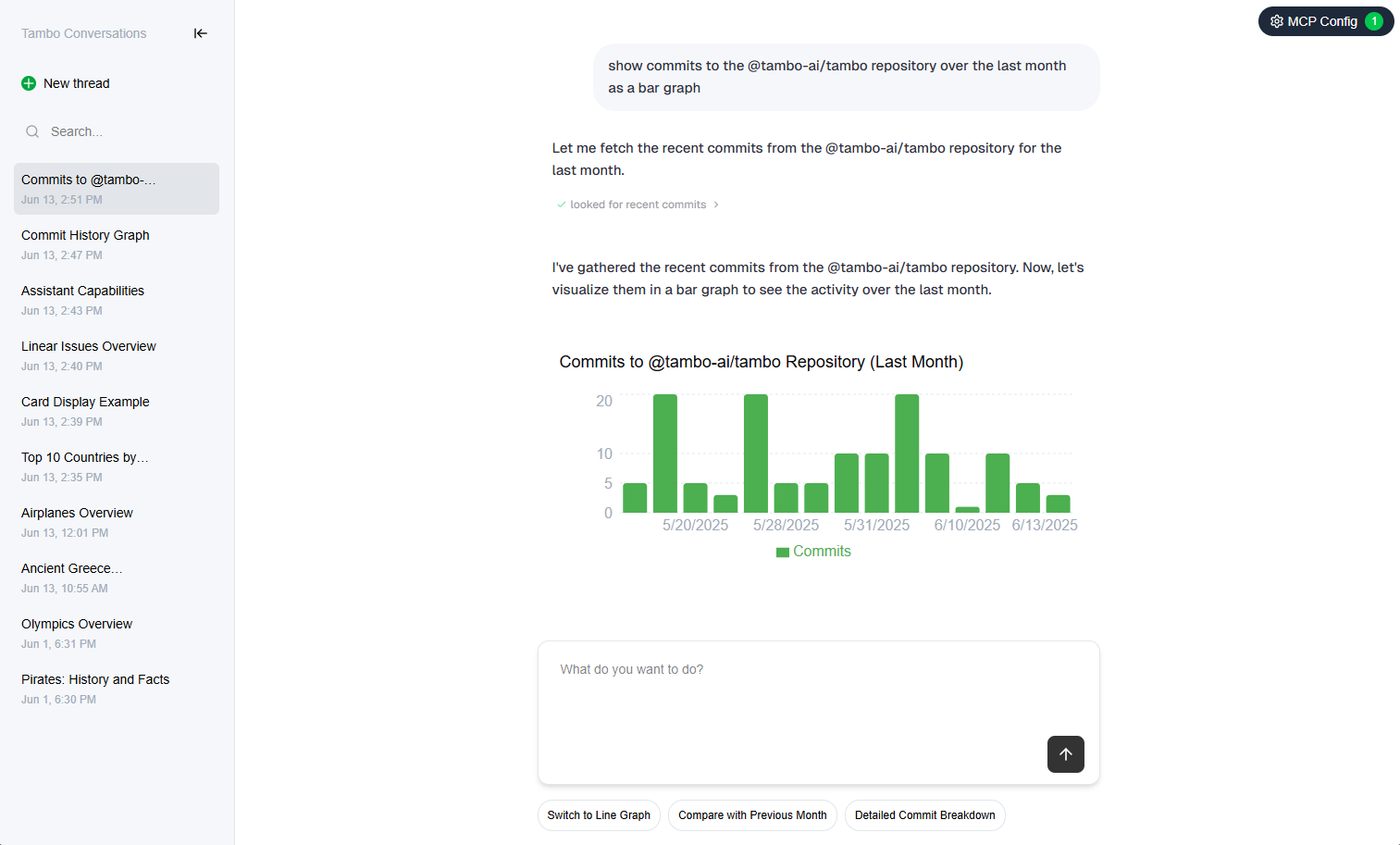Click the green New thread plus icon
The height and width of the screenshot is (845, 1400).
[29, 83]
